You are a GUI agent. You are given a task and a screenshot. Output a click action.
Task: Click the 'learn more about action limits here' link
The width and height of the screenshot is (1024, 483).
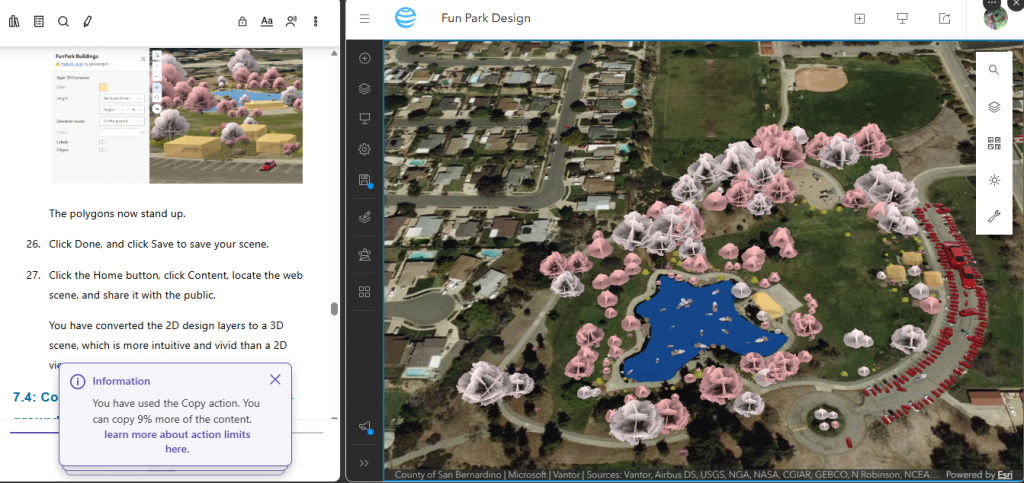(176, 442)
